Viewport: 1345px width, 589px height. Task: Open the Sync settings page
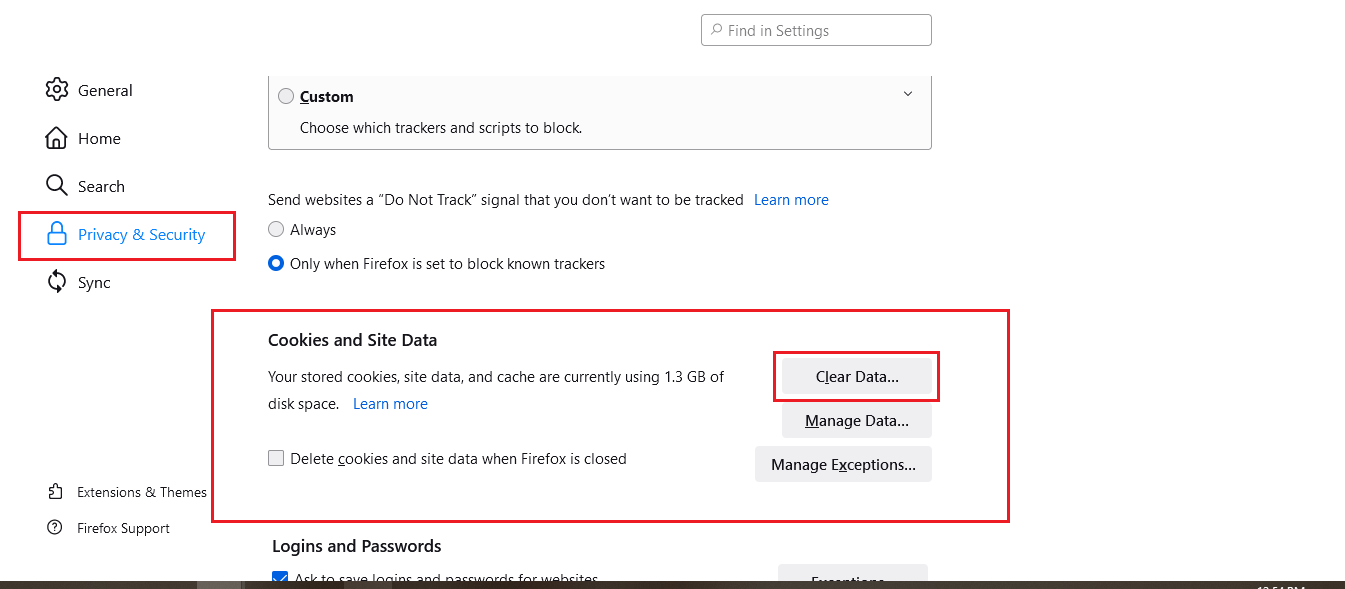click(94, 283)
